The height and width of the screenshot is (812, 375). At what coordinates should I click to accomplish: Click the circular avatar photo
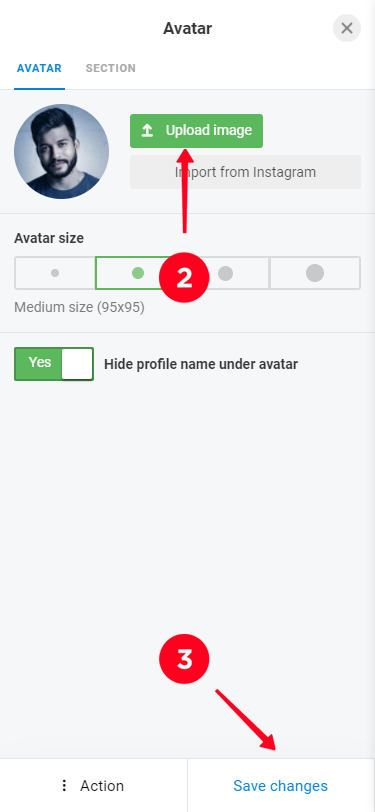click(x=61, y=151)
